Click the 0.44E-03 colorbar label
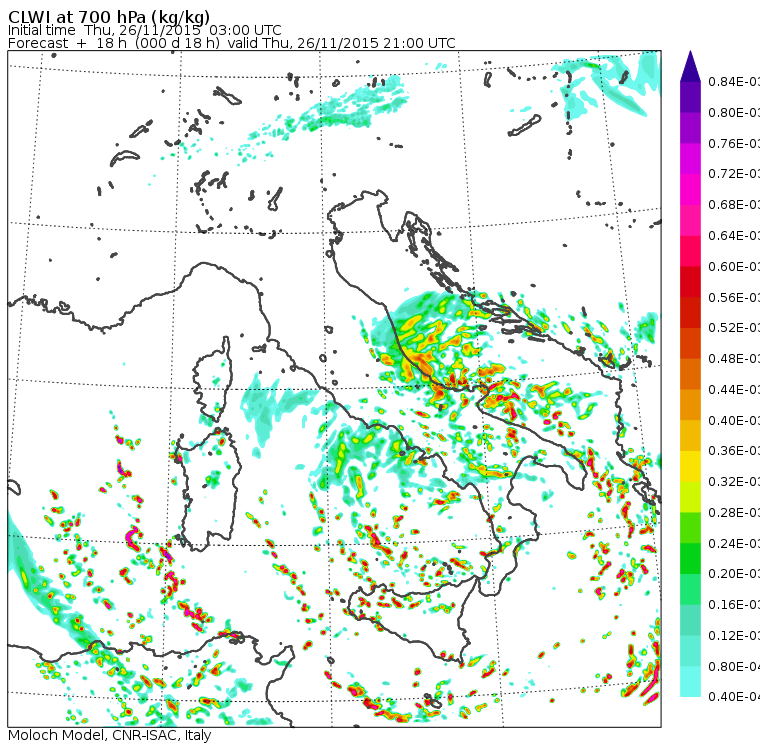This screenshot has height=749, width=760. click(734, 389)
